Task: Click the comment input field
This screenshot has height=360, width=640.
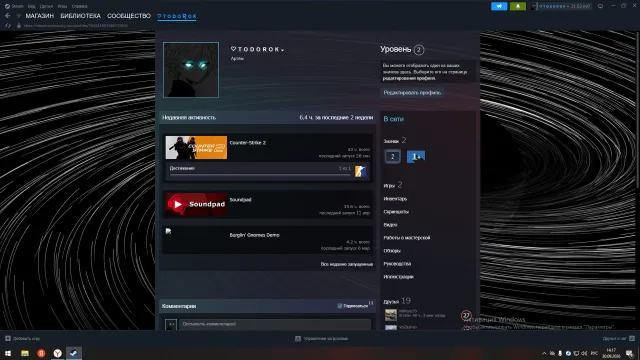Action: pos(275,325)
